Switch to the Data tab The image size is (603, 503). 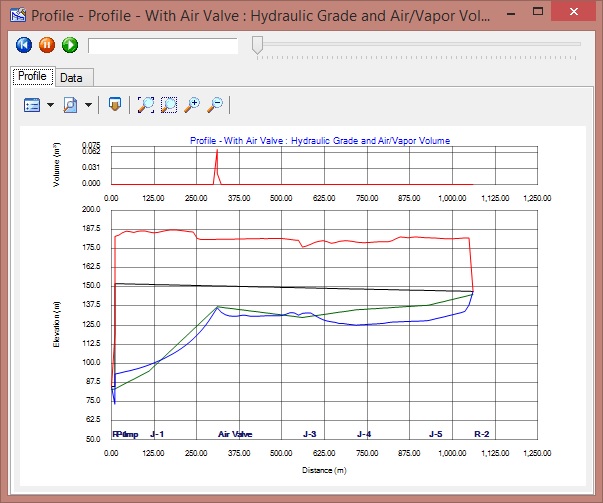tap(71, 77)
